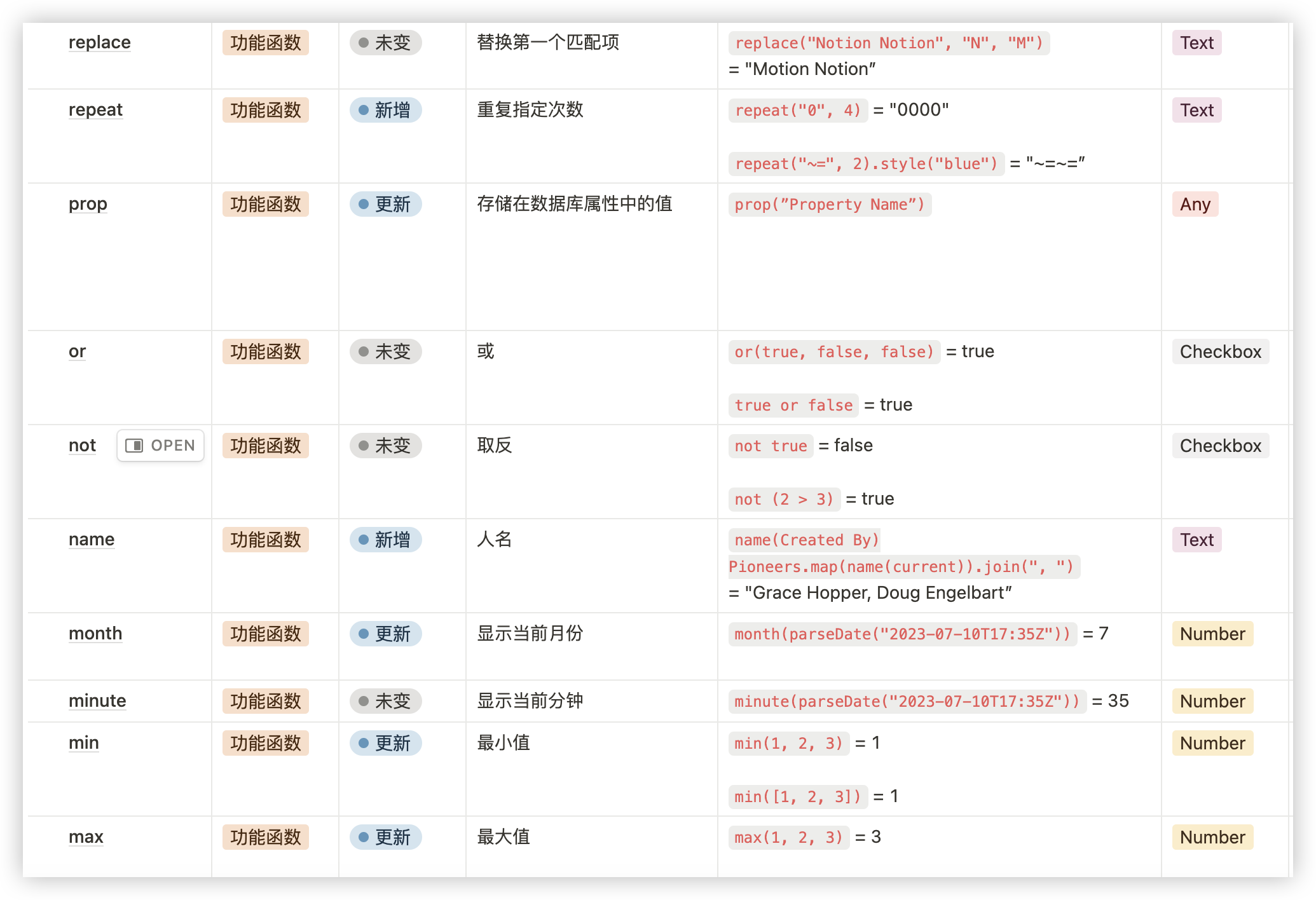Click the or(true, false, false) code cell
This screenshot has width=1316, height=900.
pyautogui.click(x=833, y=352)
